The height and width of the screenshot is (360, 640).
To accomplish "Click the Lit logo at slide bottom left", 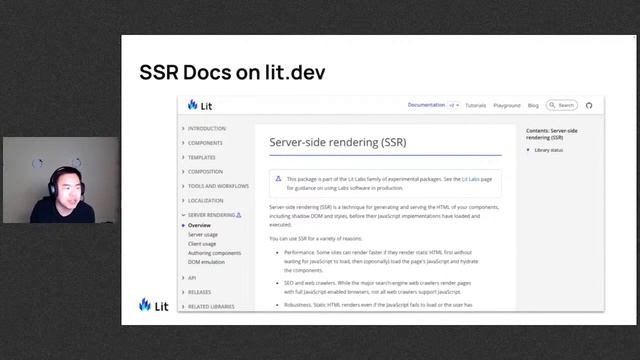I will (x=153, y=305).
